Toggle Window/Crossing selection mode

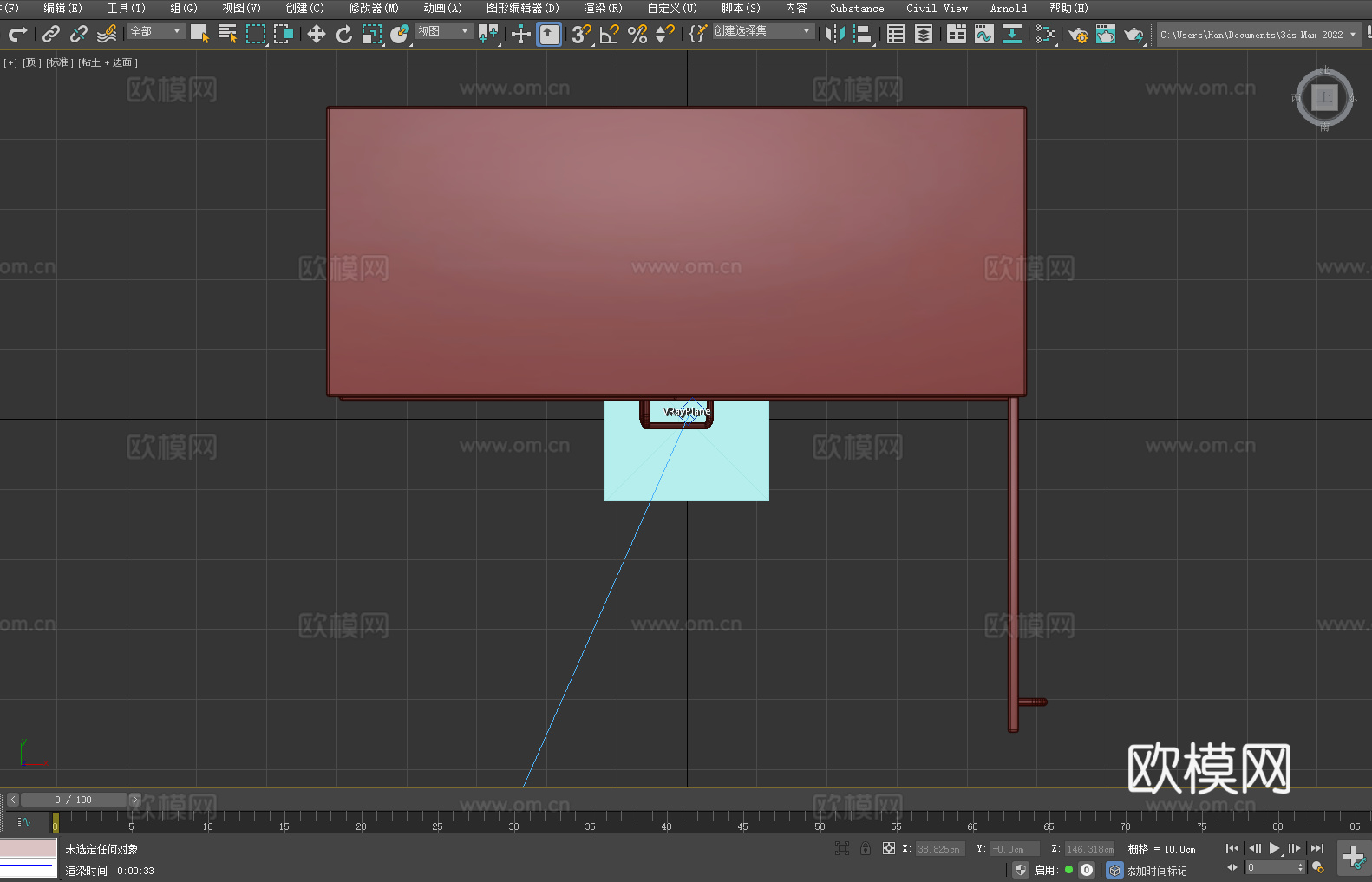coord(284,34)
